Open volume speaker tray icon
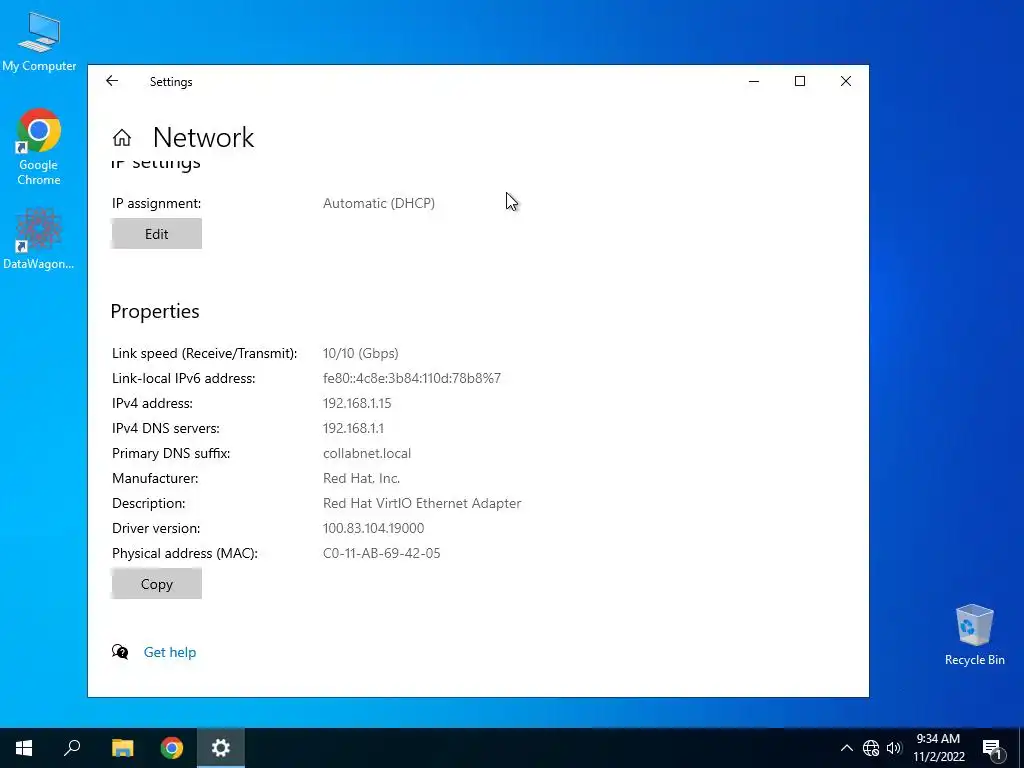Viewport: 1024px width, 768px height. click(894, 748)
